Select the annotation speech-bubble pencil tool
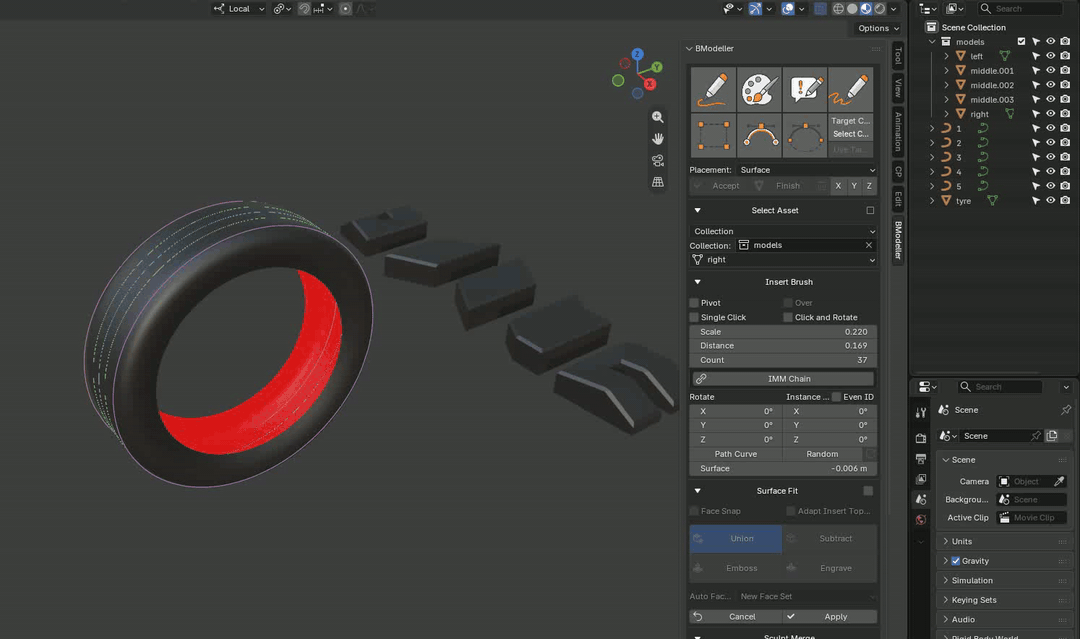The width and height of the screenshot is (1080, 639). [x=804, y=90]
